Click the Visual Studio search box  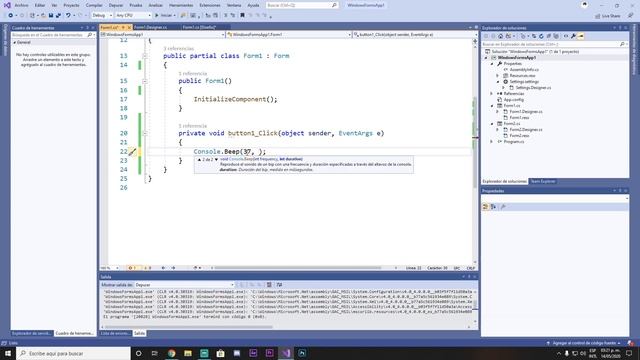point(302,5)
